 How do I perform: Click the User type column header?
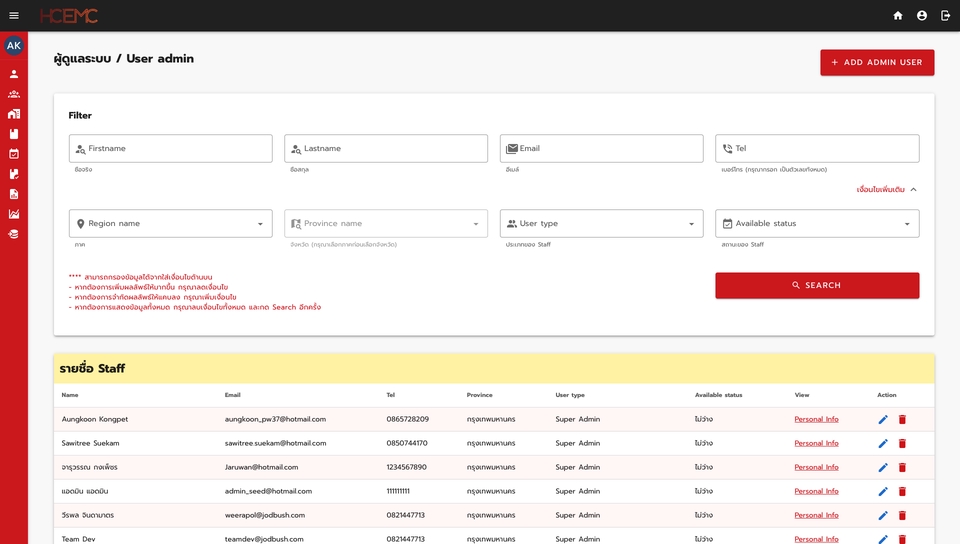[x=570, y=395]
